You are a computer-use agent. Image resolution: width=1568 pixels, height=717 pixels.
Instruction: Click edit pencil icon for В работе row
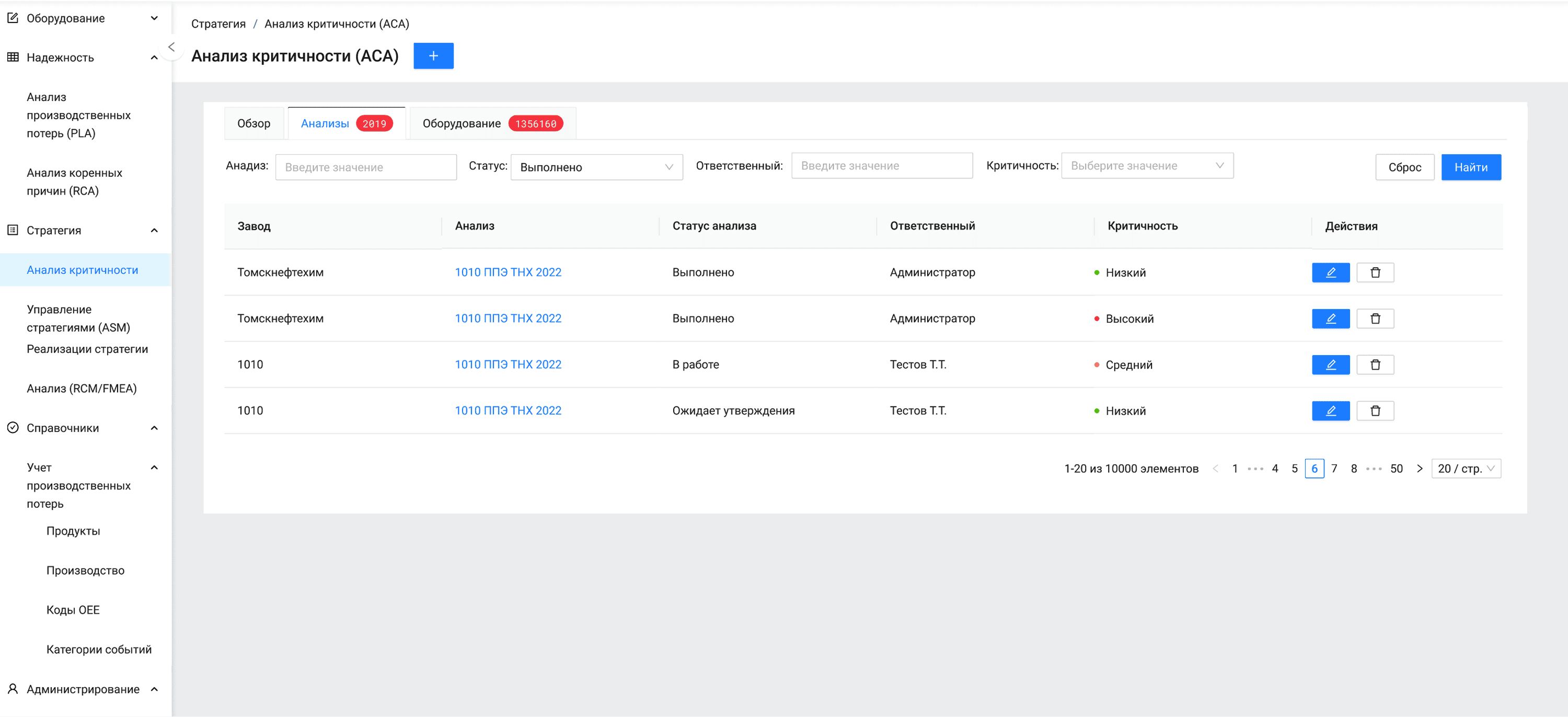(x=1330, y=365)
